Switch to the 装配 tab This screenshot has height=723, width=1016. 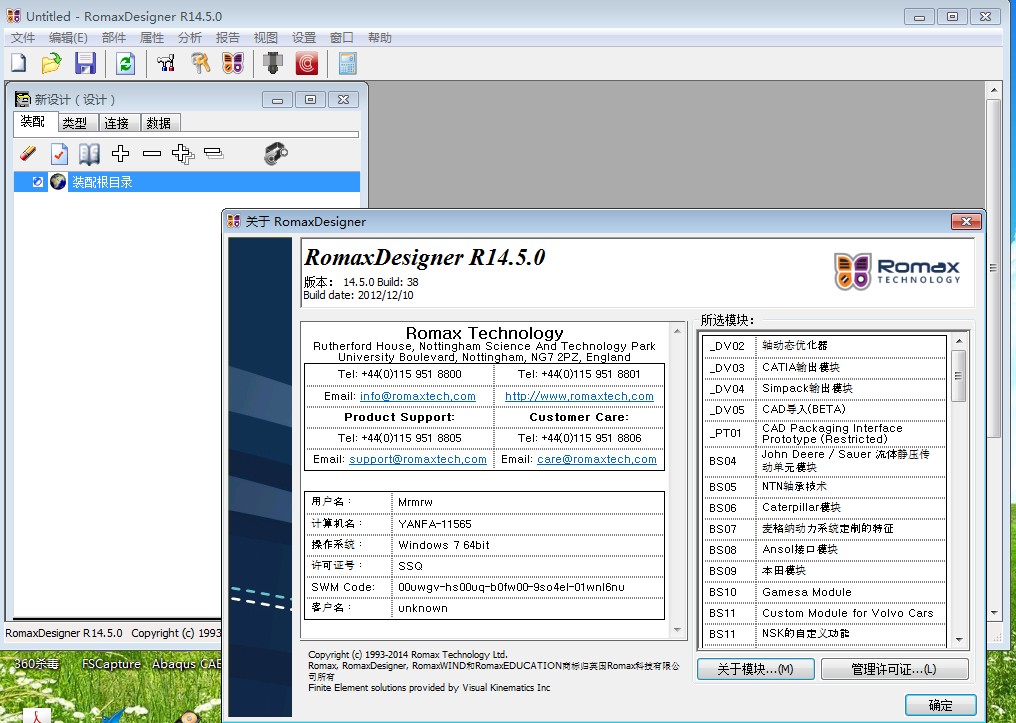(x=33, y=122)
